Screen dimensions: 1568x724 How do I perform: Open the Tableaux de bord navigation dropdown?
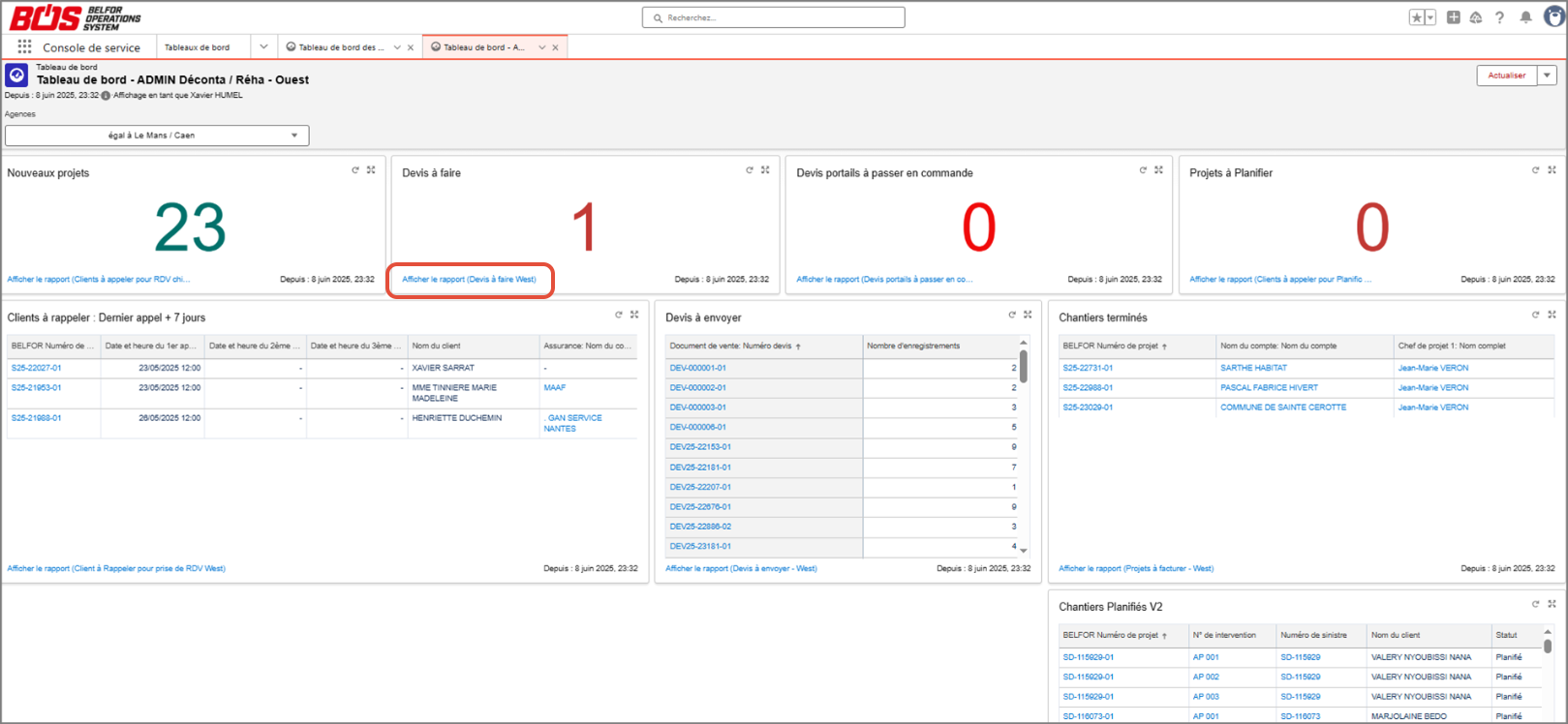tap(263, 46)
